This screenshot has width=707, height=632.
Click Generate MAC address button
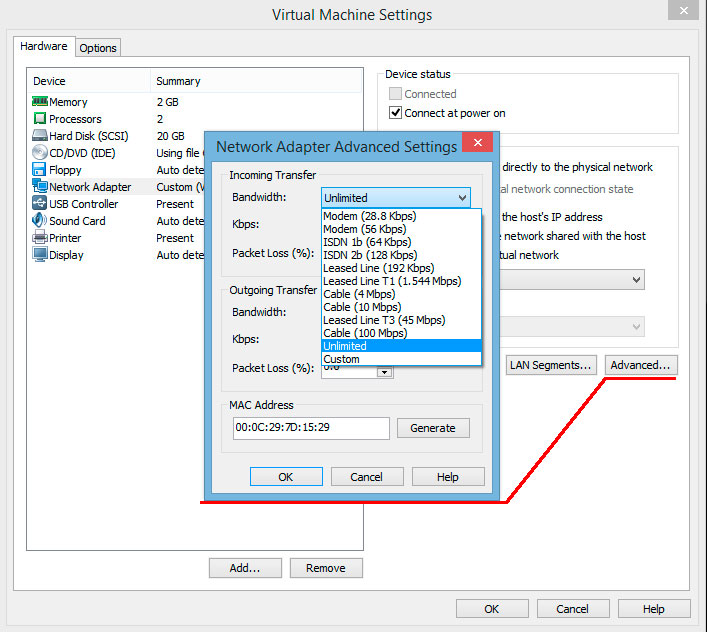tap(433, 428)
